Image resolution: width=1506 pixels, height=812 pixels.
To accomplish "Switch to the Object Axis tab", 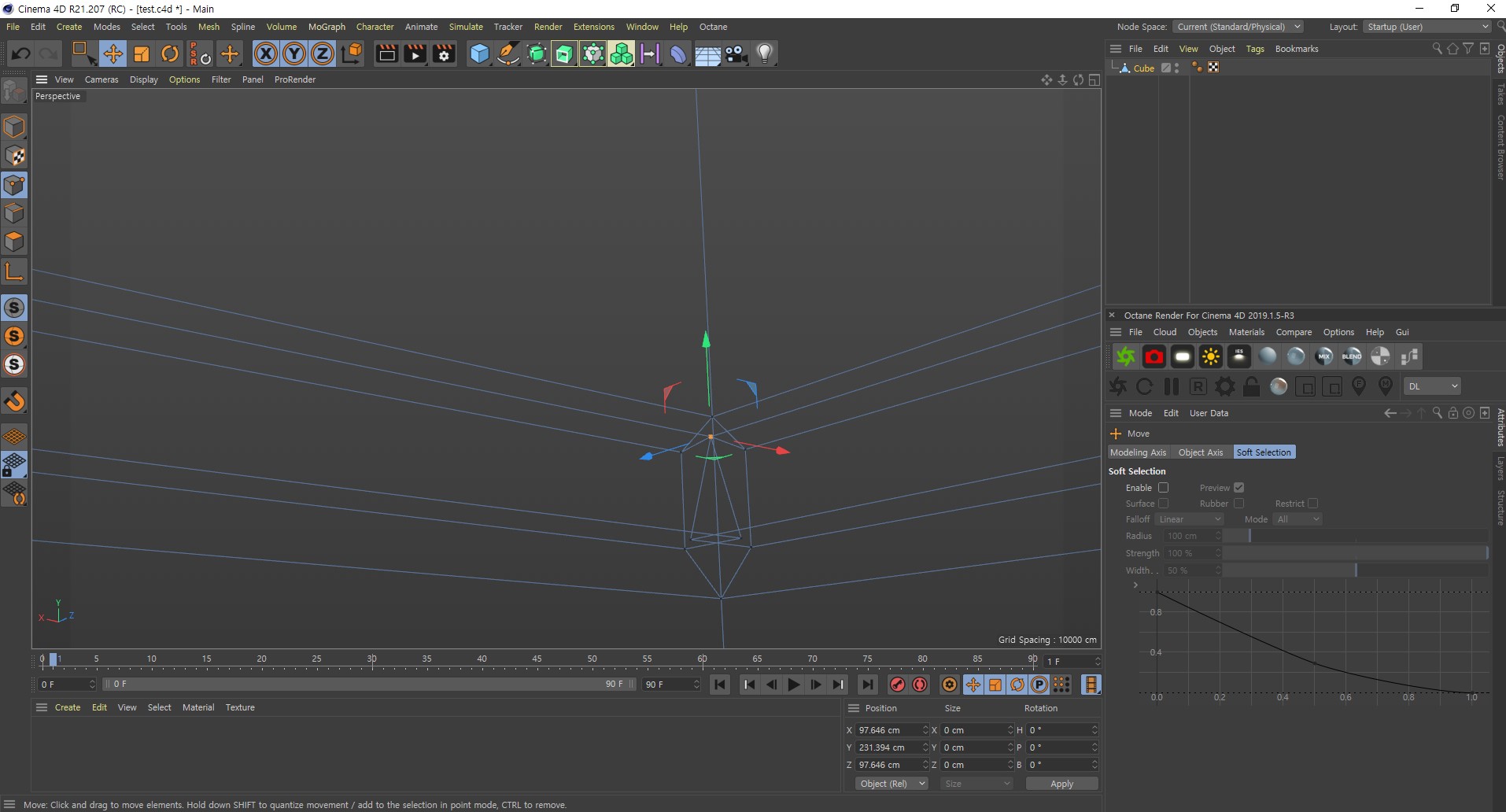I will 1200,452.
